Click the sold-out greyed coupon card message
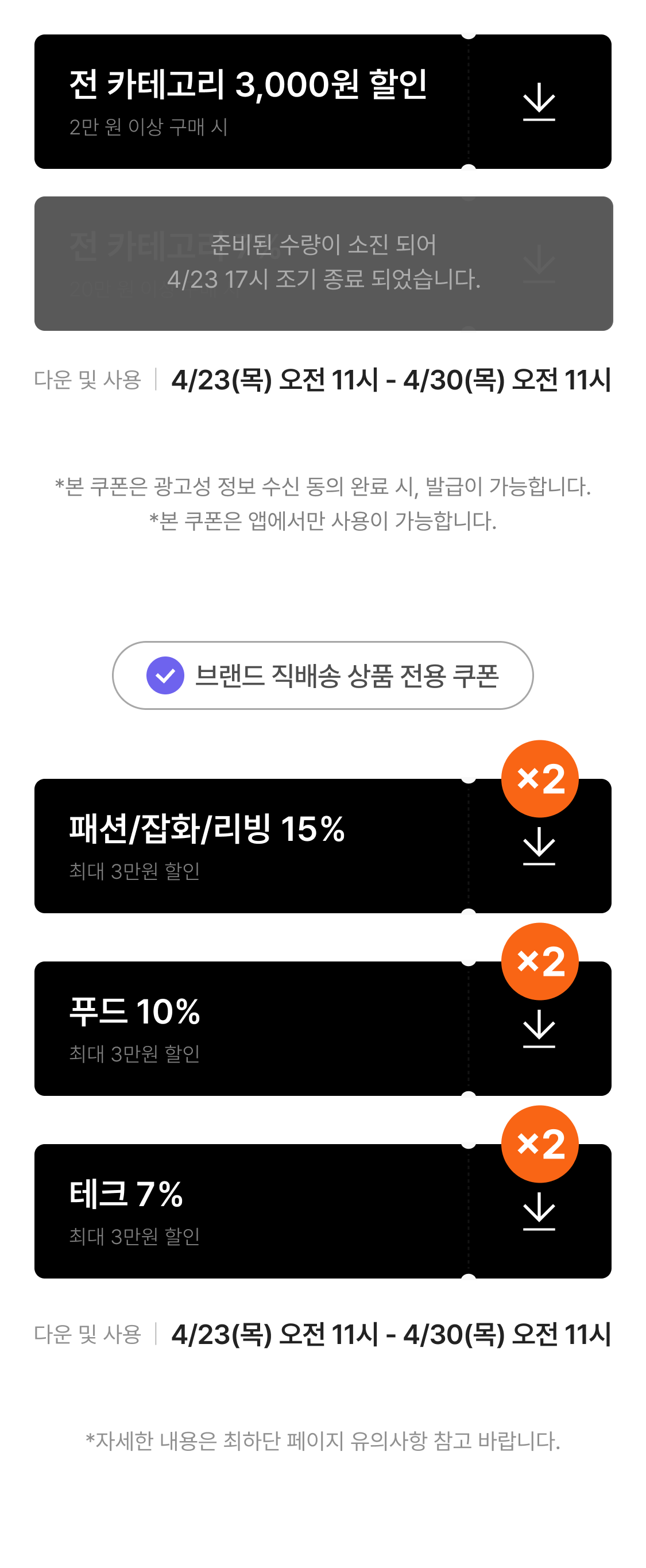Viewport: 646px width, 1568px height. (323, 262)
